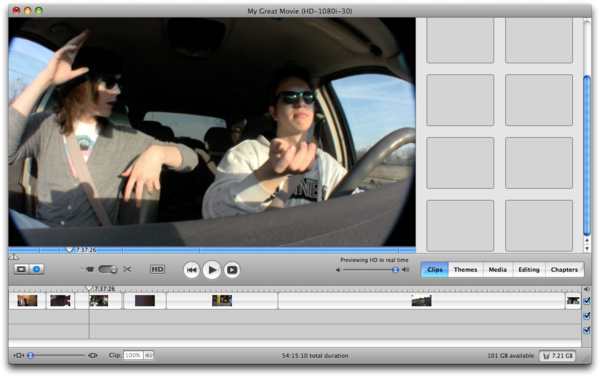Empty the trash showing 7.21 GB
The image size is (600, 377).
pos(558,356)
